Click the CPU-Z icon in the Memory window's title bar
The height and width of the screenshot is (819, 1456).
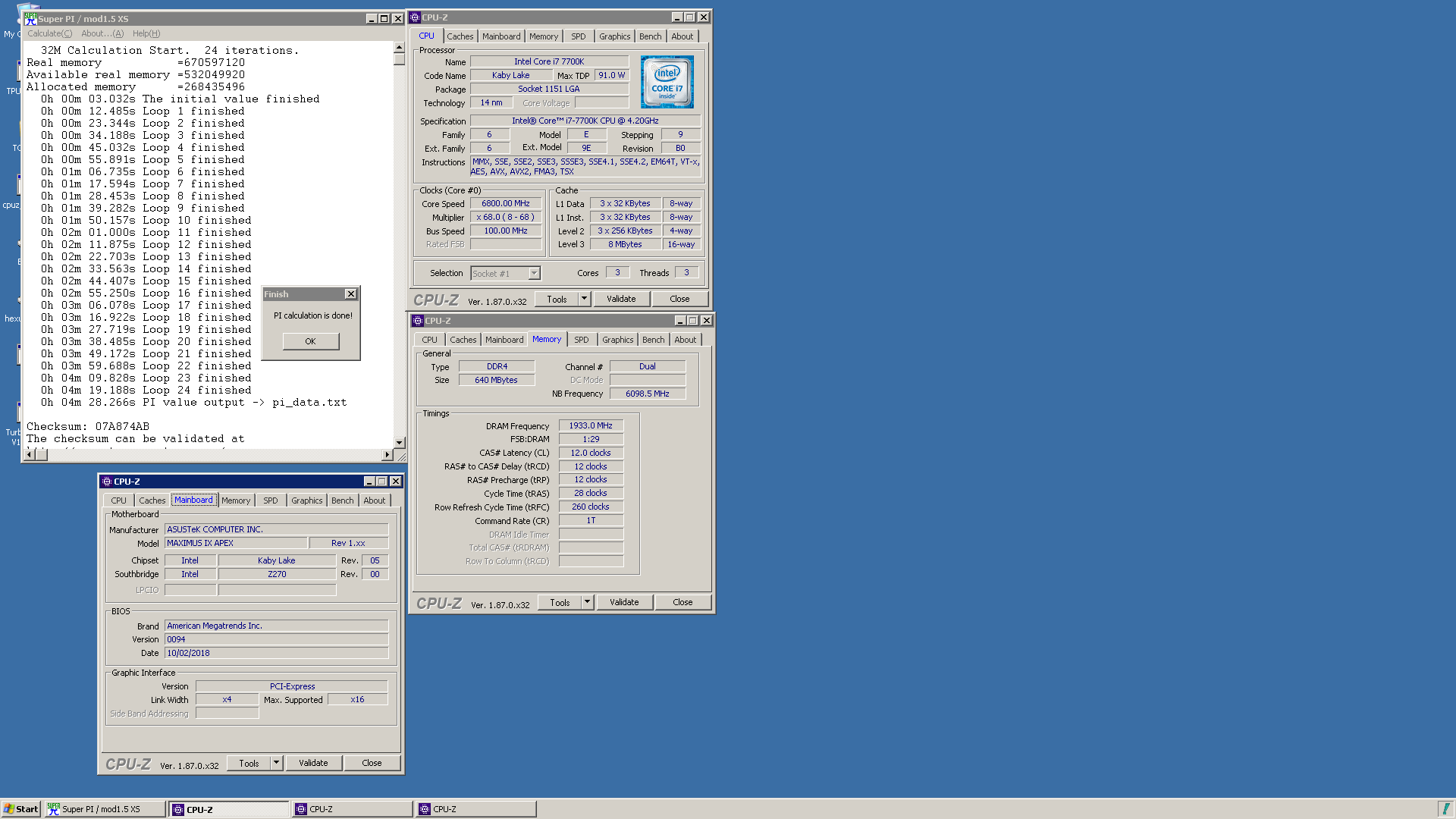418,321
